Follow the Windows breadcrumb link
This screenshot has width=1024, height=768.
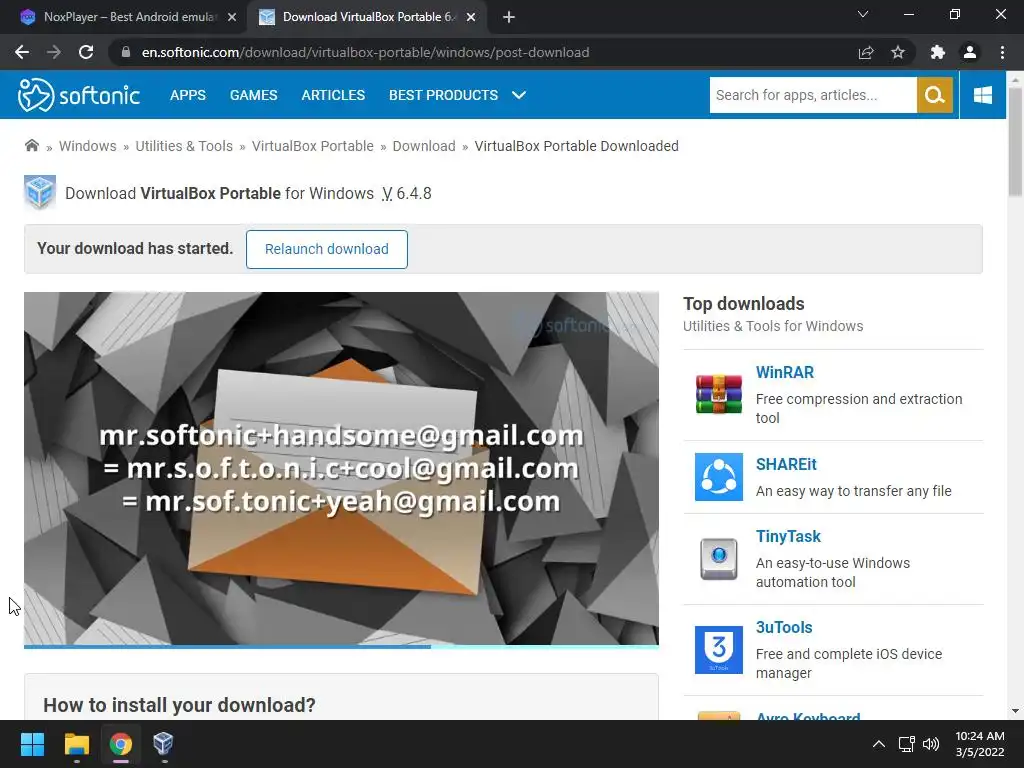click(x=88, y=146)
